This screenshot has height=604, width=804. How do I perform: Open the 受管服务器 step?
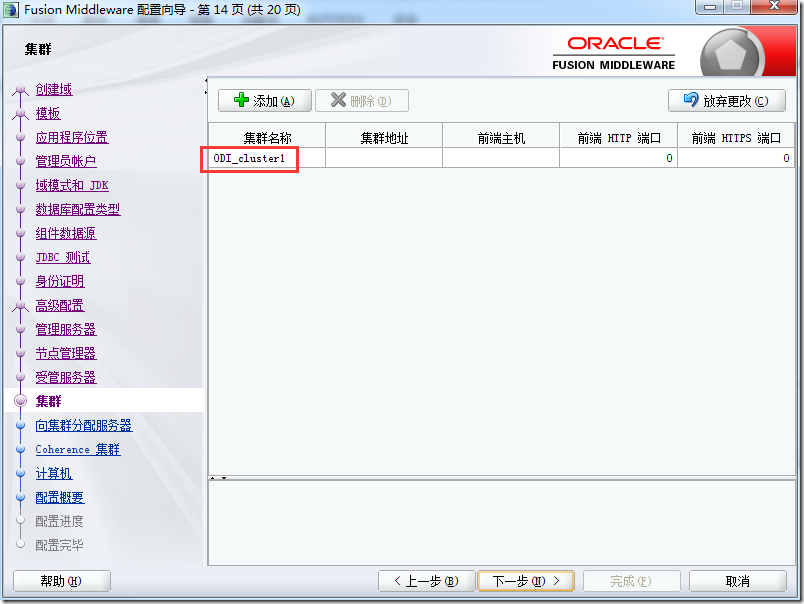click(x=66, y=377)
